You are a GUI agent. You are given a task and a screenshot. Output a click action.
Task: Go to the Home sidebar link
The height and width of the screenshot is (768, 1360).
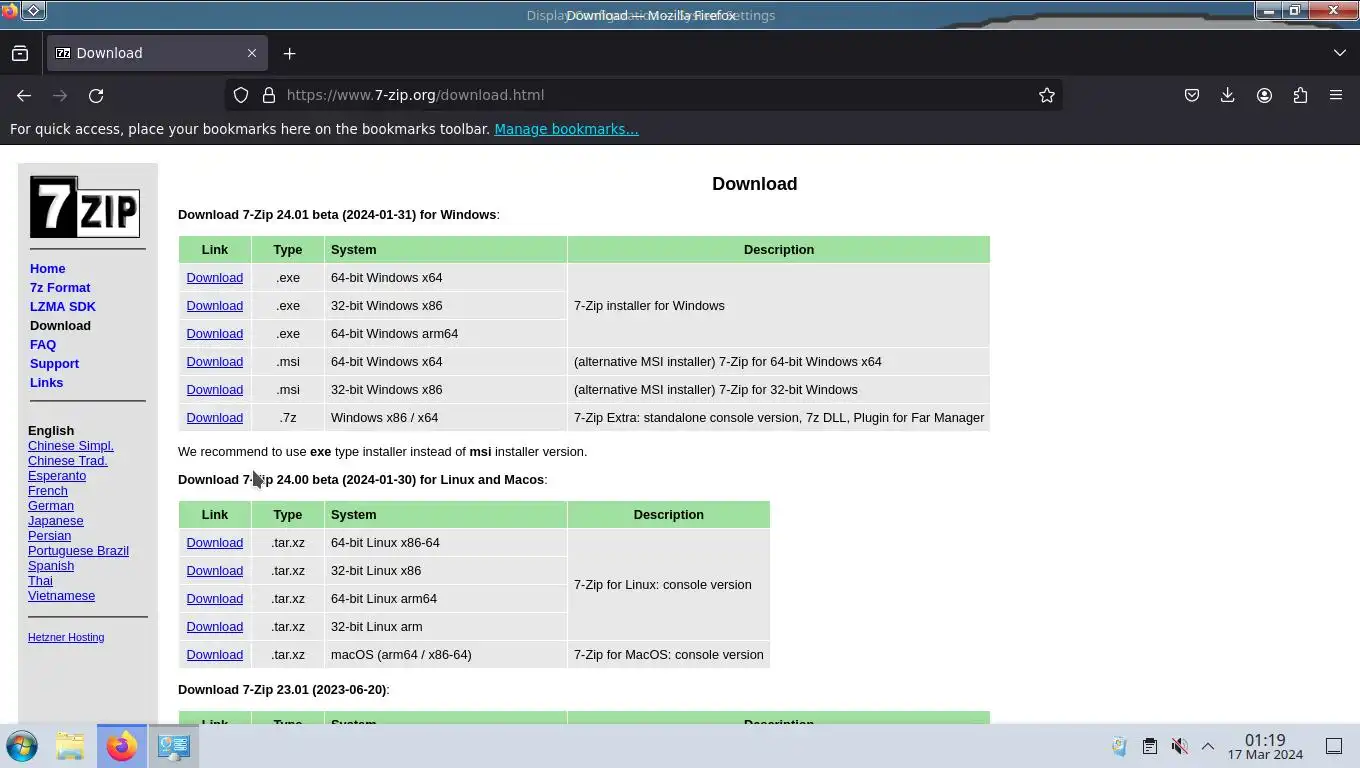coord(47,268)
